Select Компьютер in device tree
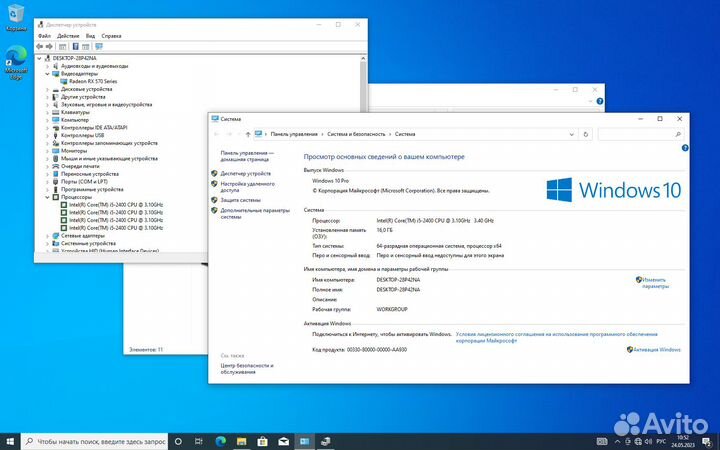The image size is (720, 450). click(75, 120)
